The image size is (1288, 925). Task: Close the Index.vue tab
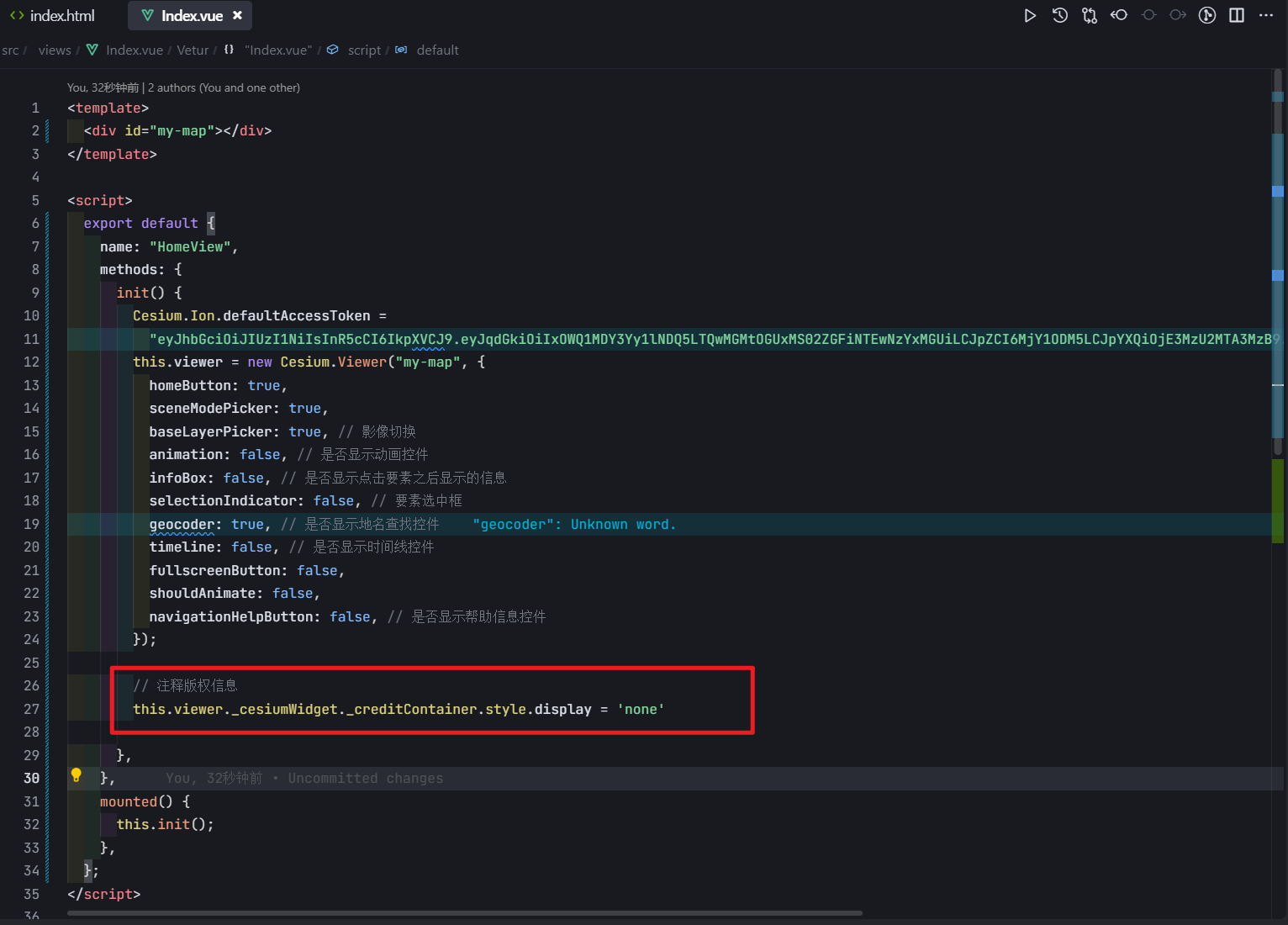[237, 15]
